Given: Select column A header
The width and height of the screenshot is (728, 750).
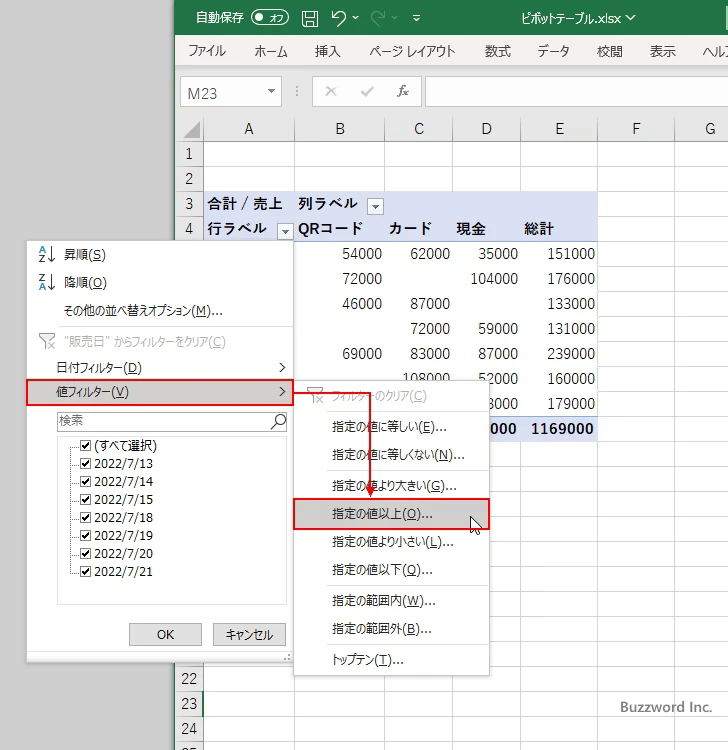Looking at the screenshot, I should [249, 129].
